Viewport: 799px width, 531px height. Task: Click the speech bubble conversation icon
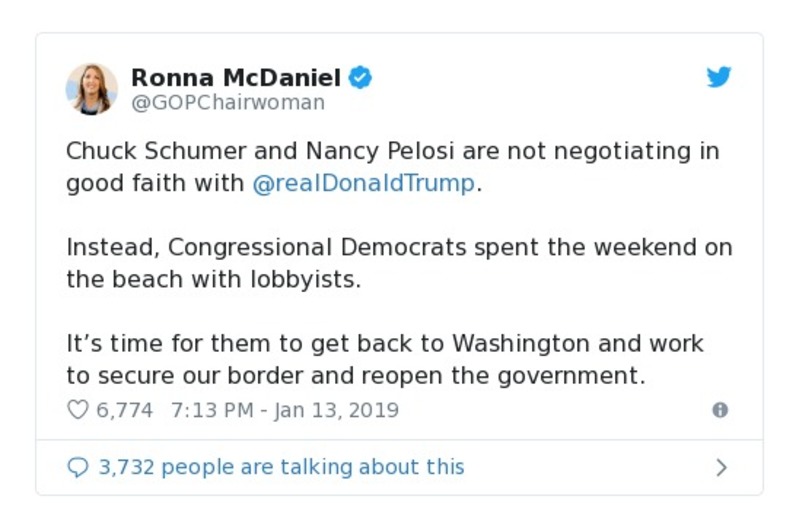click(78, 467)
